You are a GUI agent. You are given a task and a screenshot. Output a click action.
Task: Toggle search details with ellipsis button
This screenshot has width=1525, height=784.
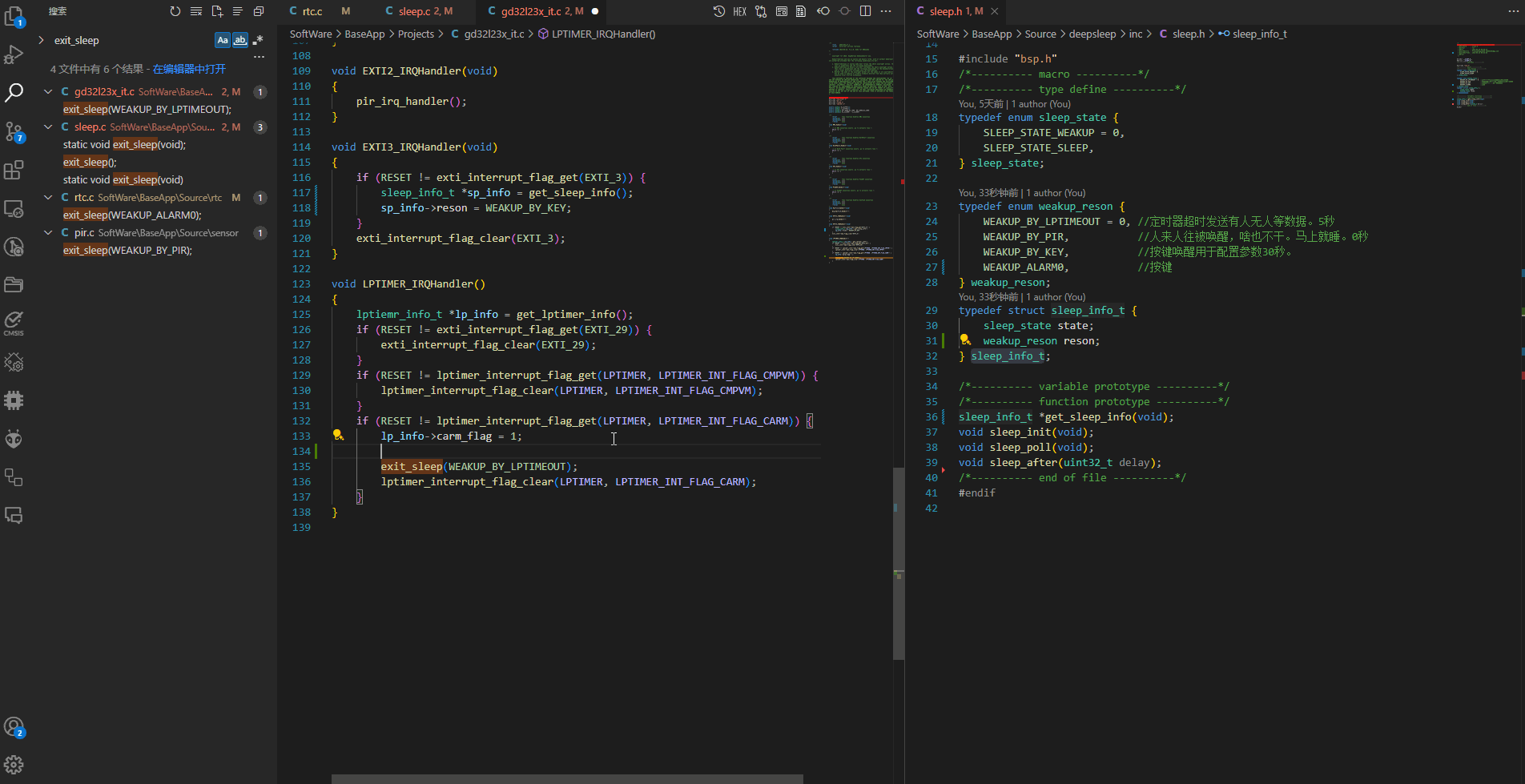tap(259, 57)
